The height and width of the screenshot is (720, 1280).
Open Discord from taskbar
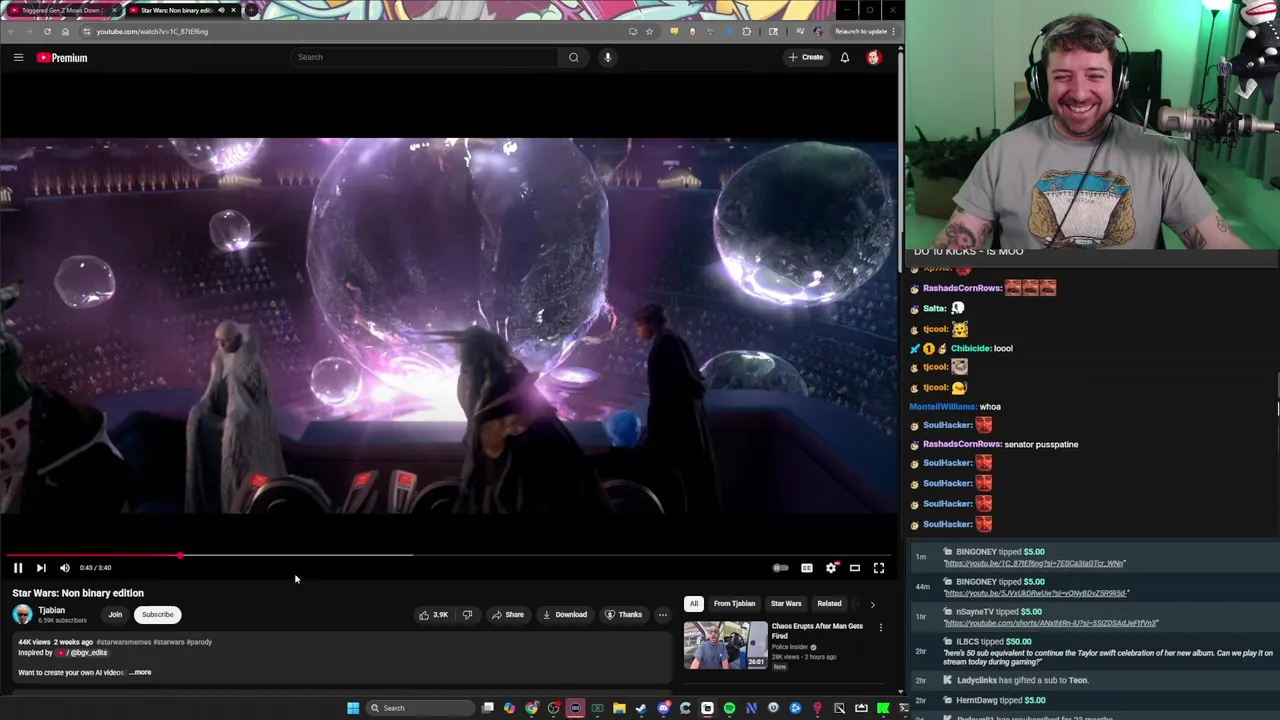point(663,708)
